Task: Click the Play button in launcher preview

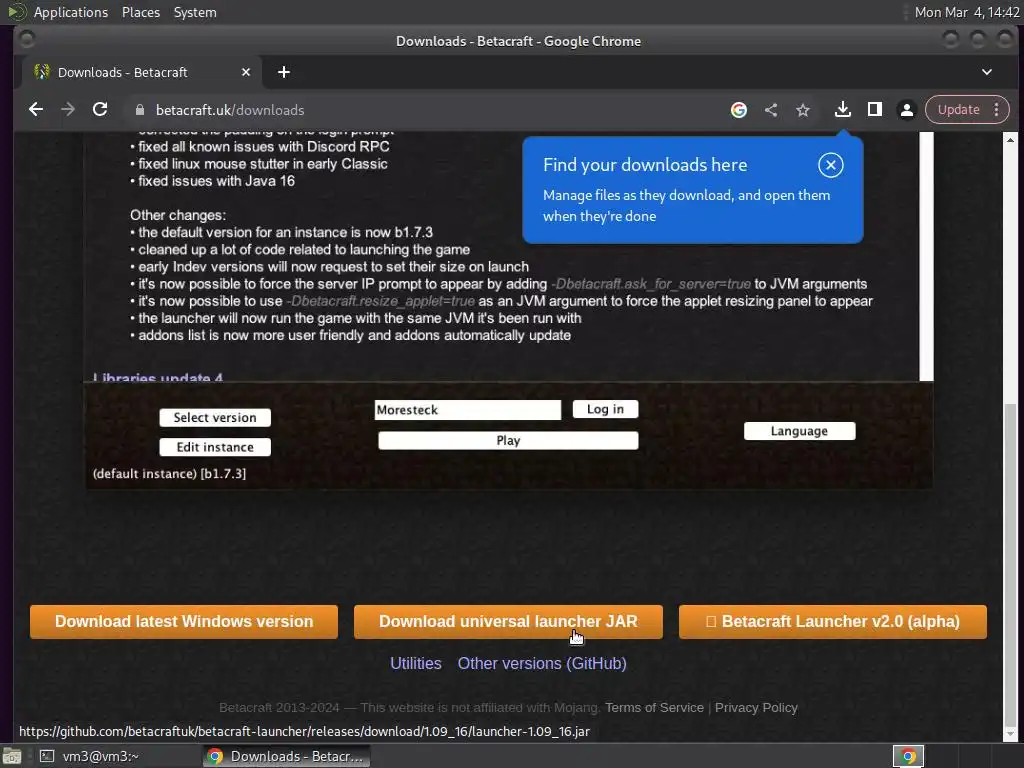Action: (x=508, y=441)
